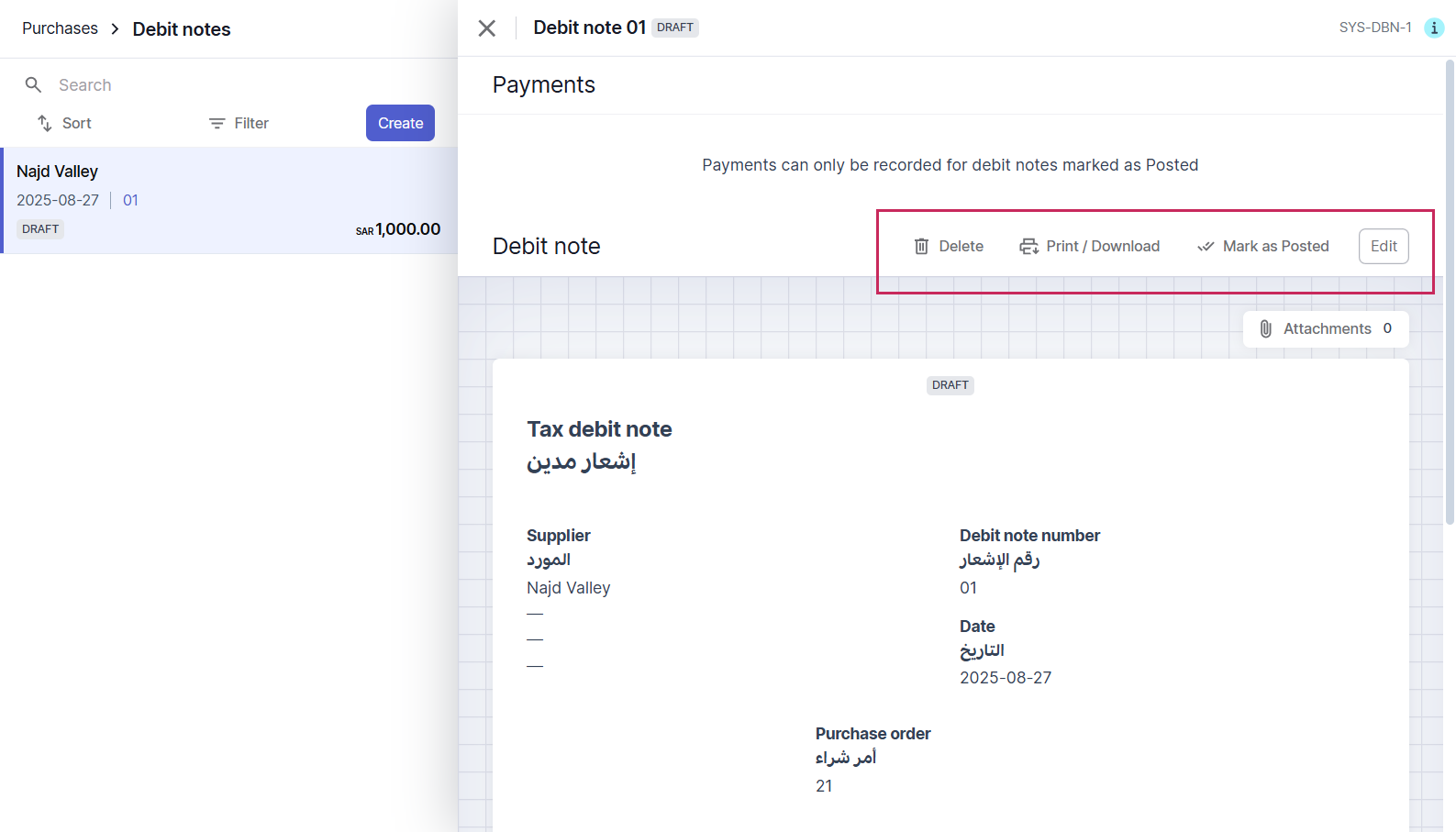
Task: Click the search magnifier icon
Action: click(33, 85)
